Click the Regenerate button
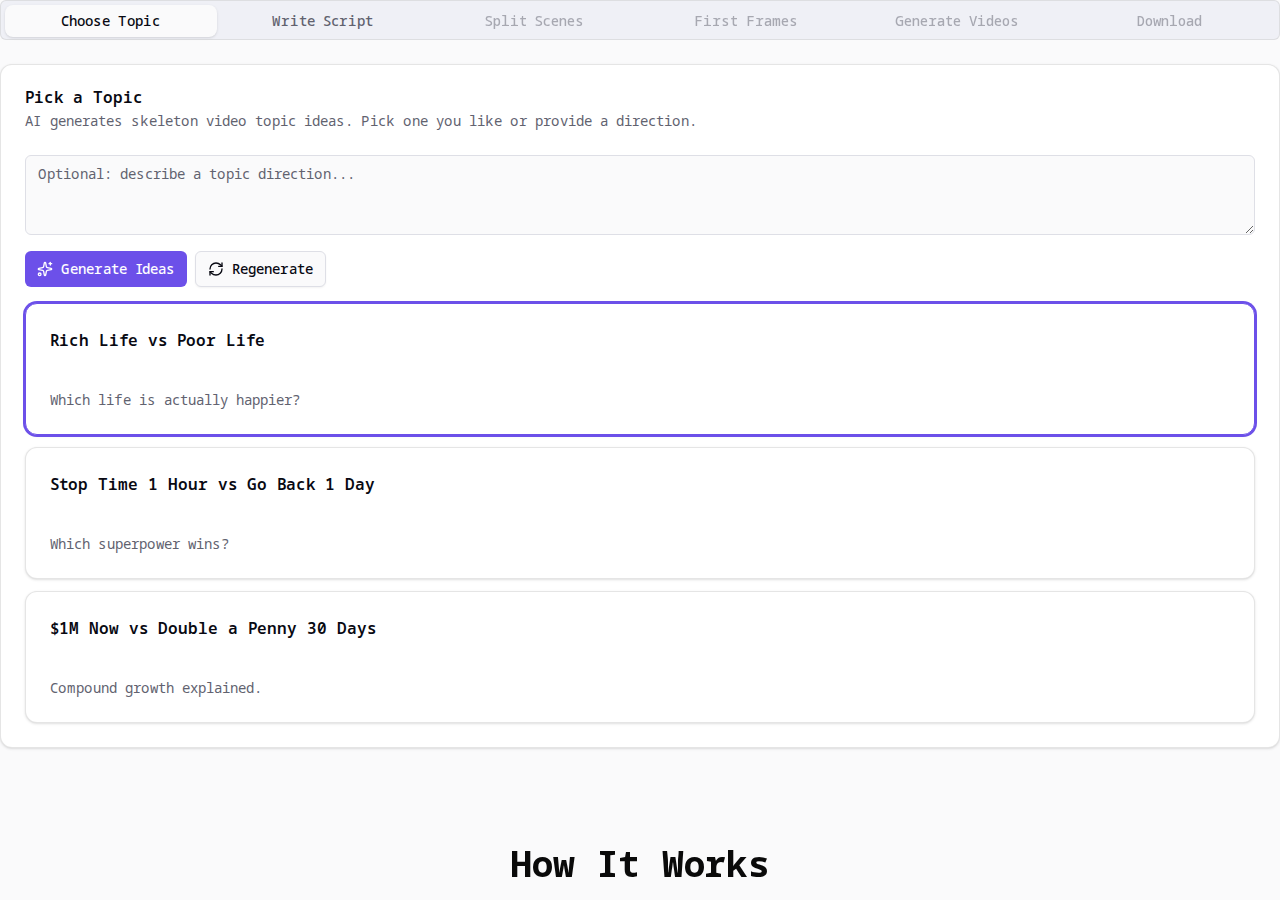This screenshot has height=900, width=1280. (x=260, y=269)
